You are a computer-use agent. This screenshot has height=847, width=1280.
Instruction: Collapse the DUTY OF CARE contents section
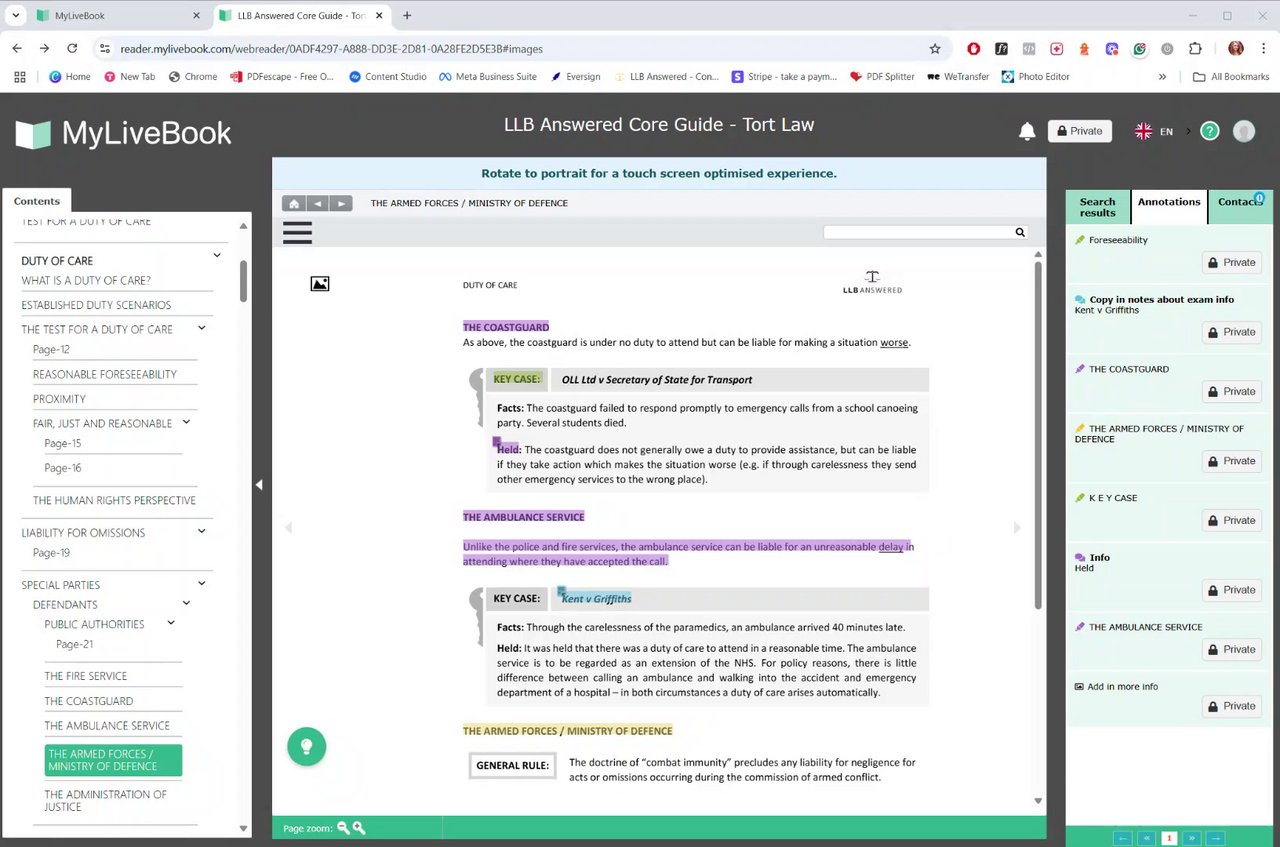217,256
